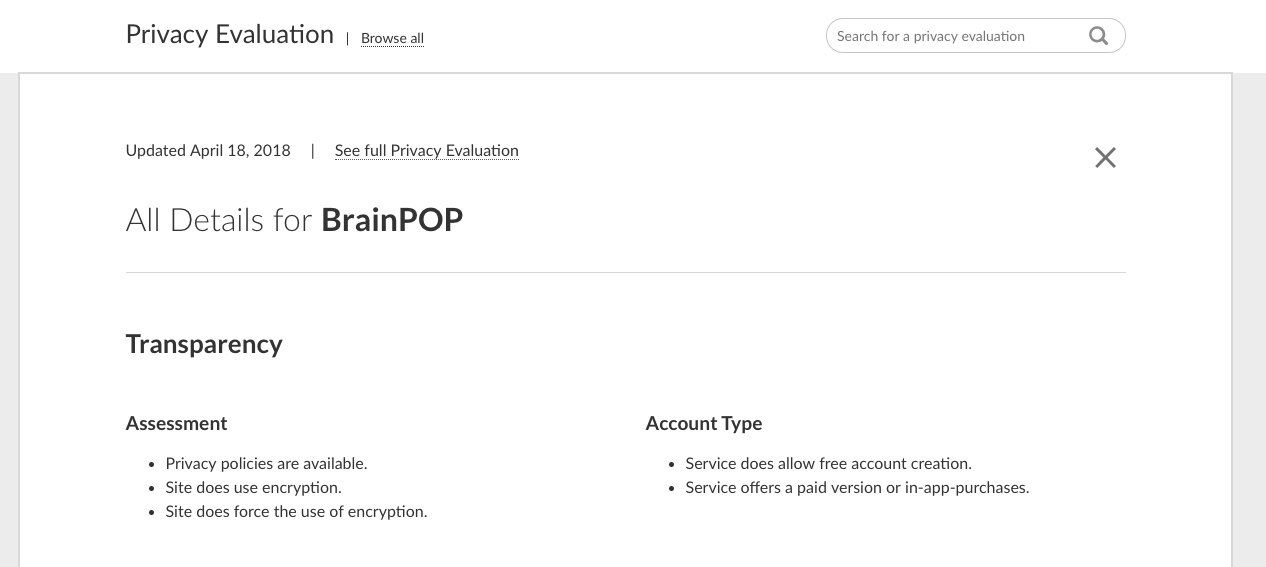Screen dimensions: 1266x567
Task: Select the bold BrainPOP product name
Action: click(x=392, y=220)
